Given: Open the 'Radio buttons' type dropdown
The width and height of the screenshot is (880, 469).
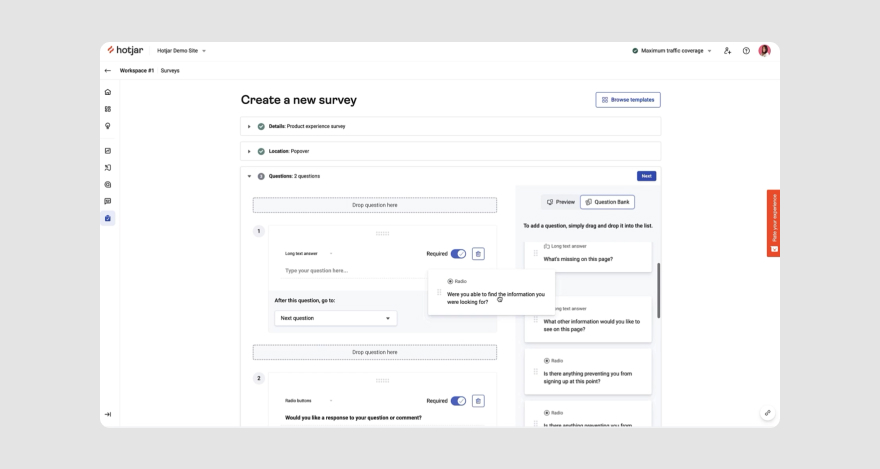Looking at the screenshot, I should [x=309, y=401].
